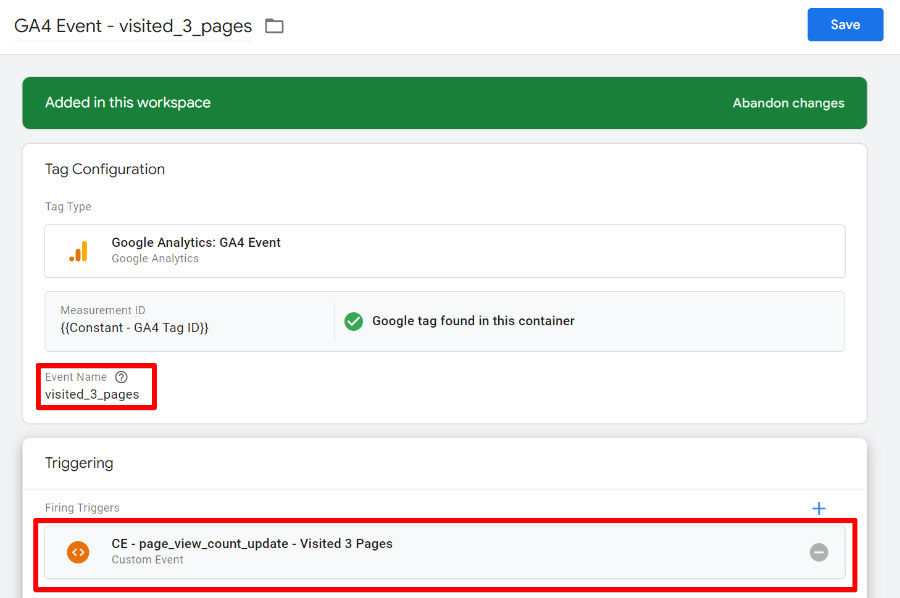Click the Google Analytics subtitle under tag type
This screenshot has width=900, height=598.
(155, 258)
